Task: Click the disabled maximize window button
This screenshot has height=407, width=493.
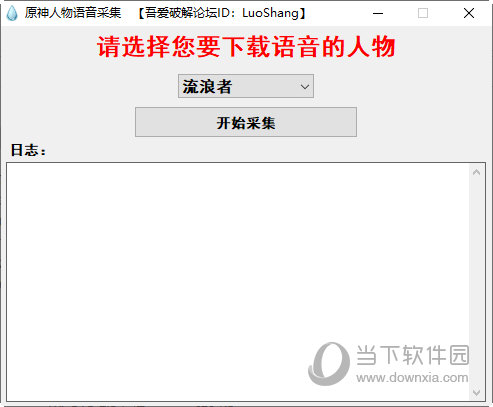Action: 423,13
